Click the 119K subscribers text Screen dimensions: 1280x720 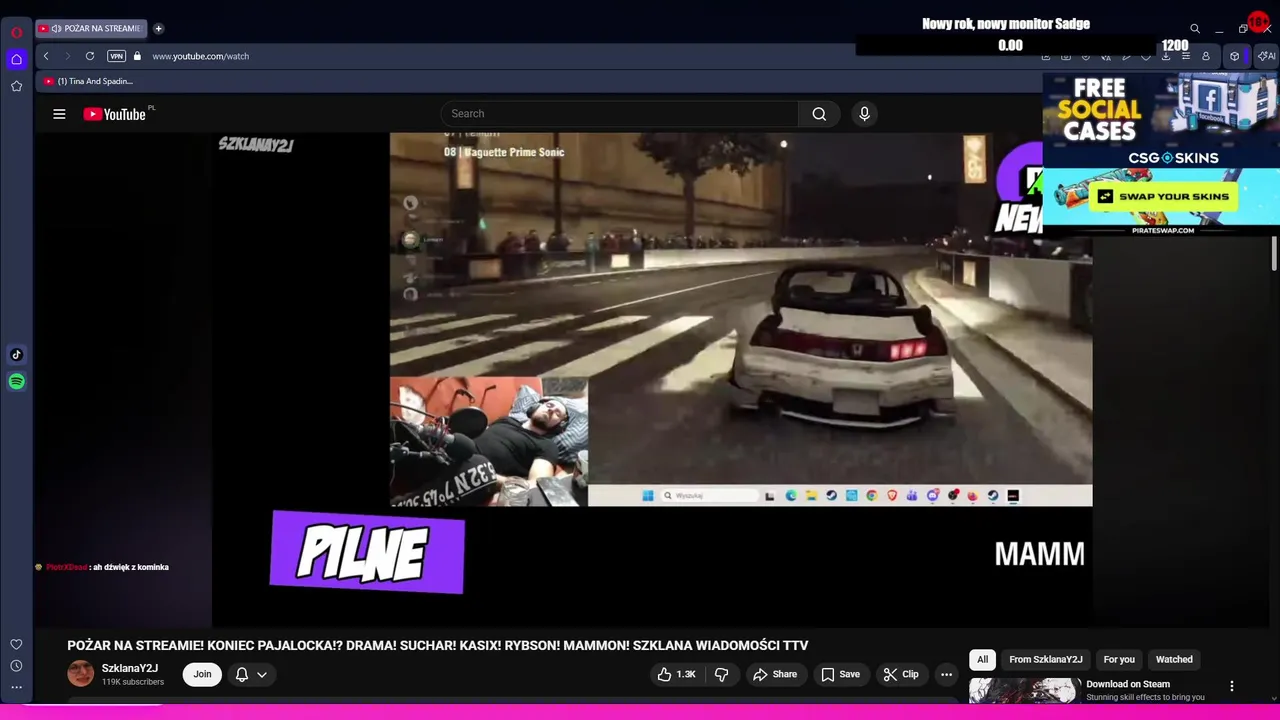(133, 682)
